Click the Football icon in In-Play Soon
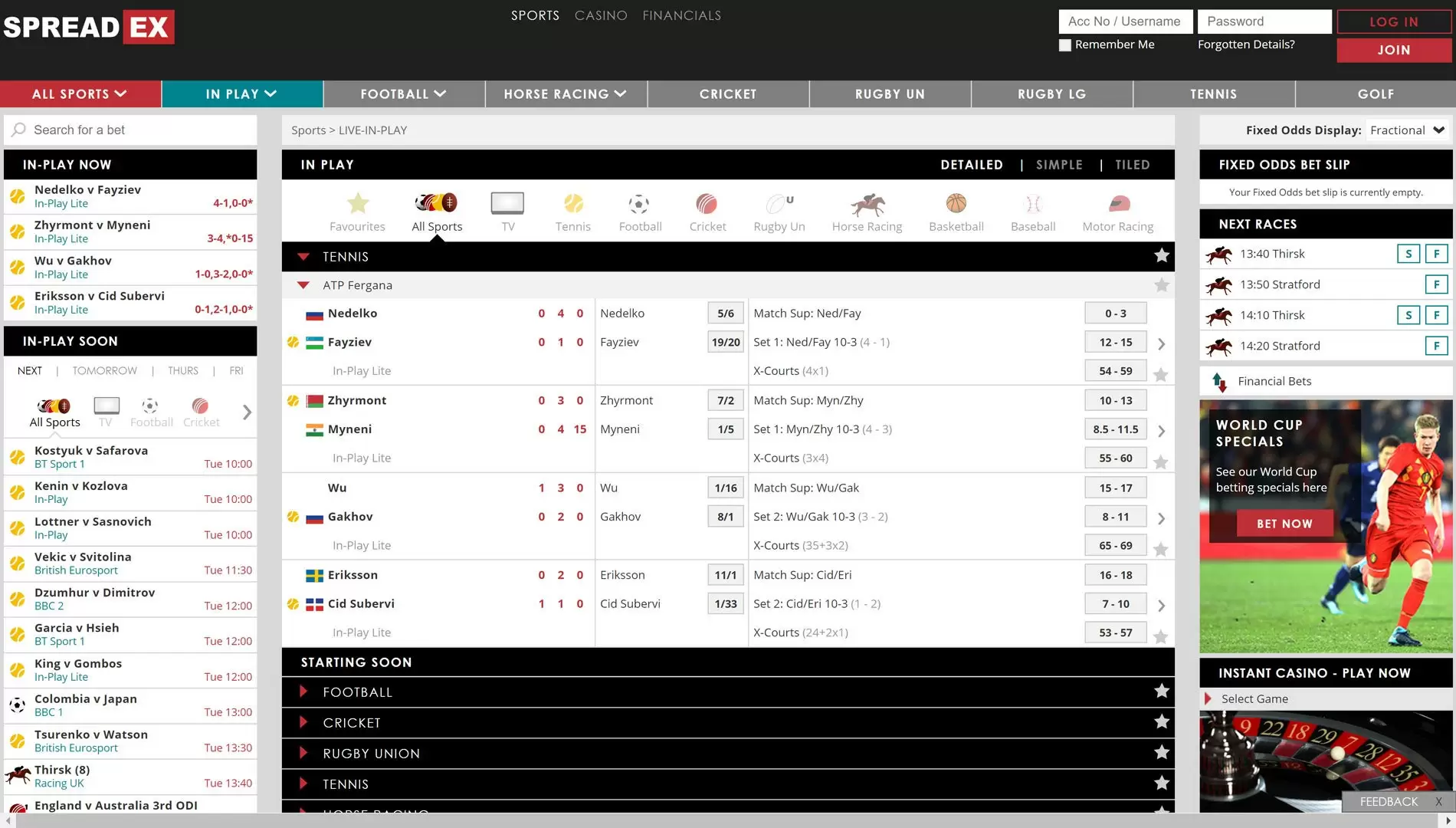The height and width of the screenshot is (828, 1456). click(x=150, y=406)
